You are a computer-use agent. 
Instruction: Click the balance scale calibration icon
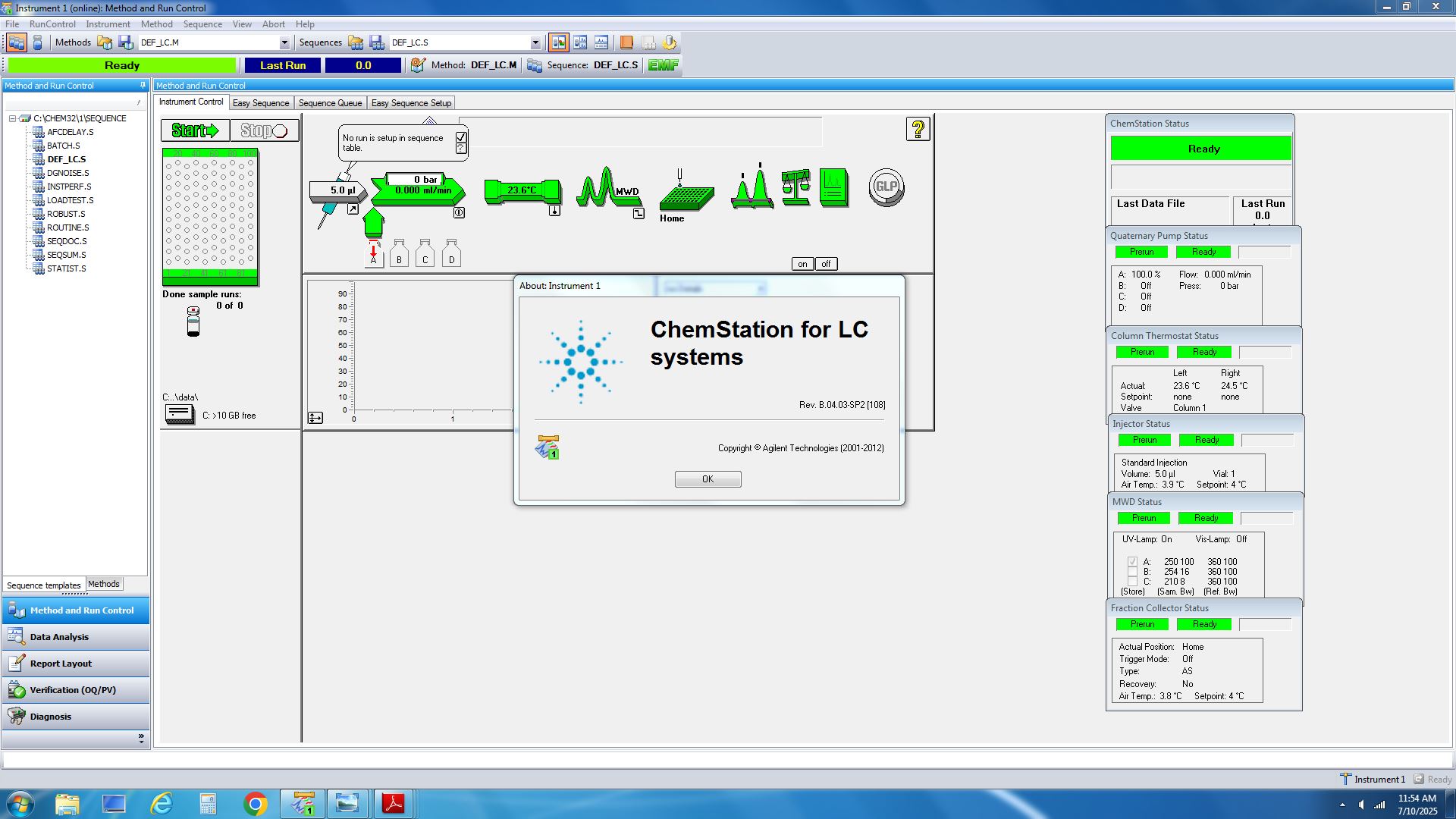click(795, 187)
